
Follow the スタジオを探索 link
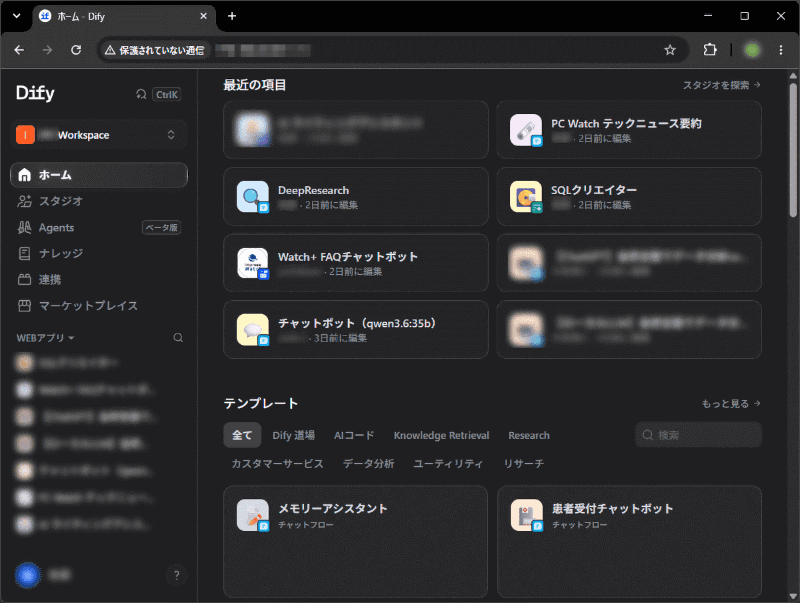point(721,85)
